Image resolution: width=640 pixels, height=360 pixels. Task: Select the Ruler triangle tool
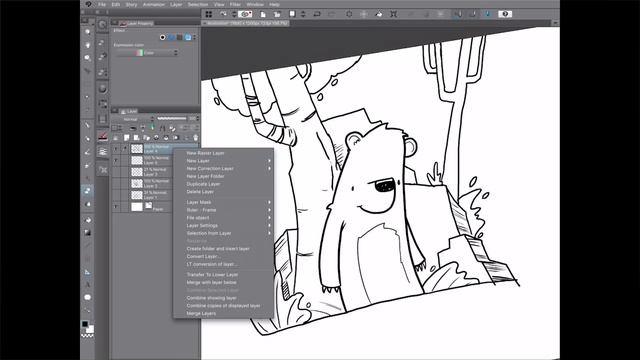[x=88, y=271]
